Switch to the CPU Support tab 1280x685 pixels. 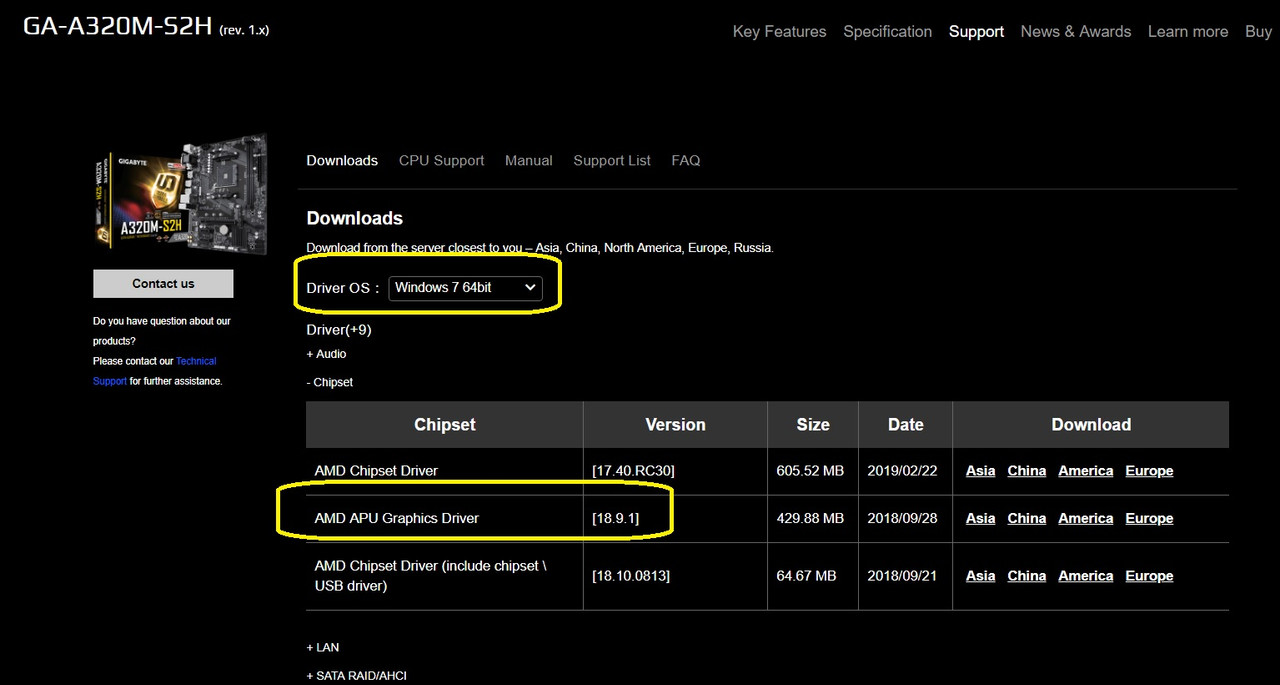tap(441, 160)
